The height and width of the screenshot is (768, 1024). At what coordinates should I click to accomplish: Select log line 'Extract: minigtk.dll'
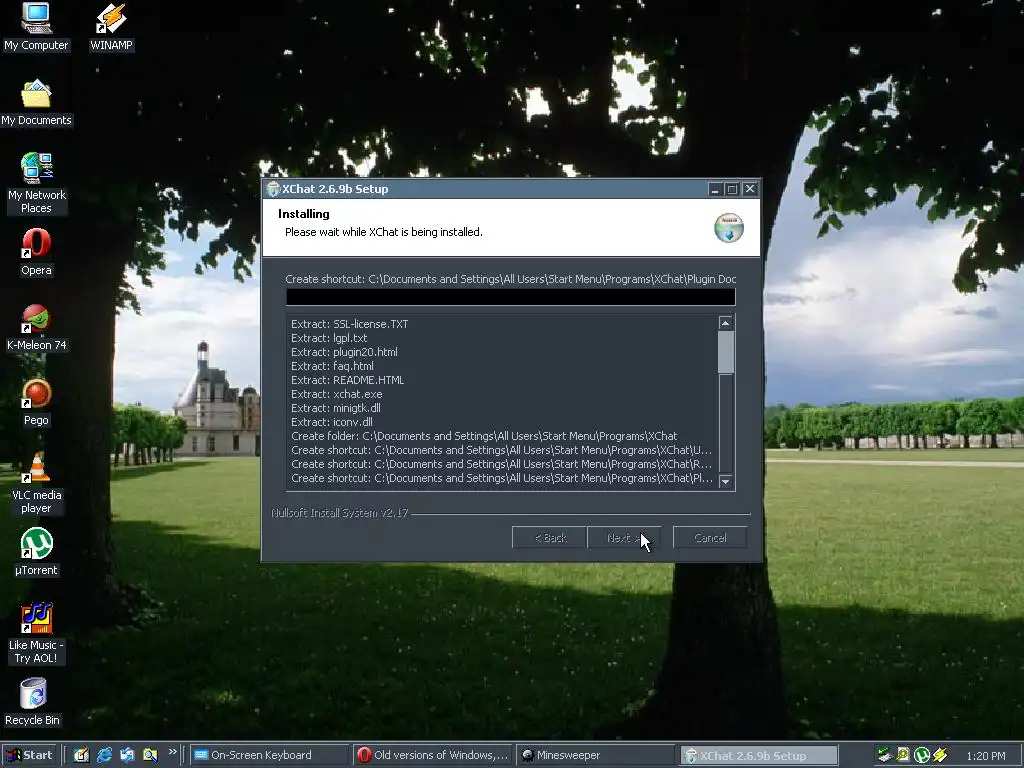[336, 408]
